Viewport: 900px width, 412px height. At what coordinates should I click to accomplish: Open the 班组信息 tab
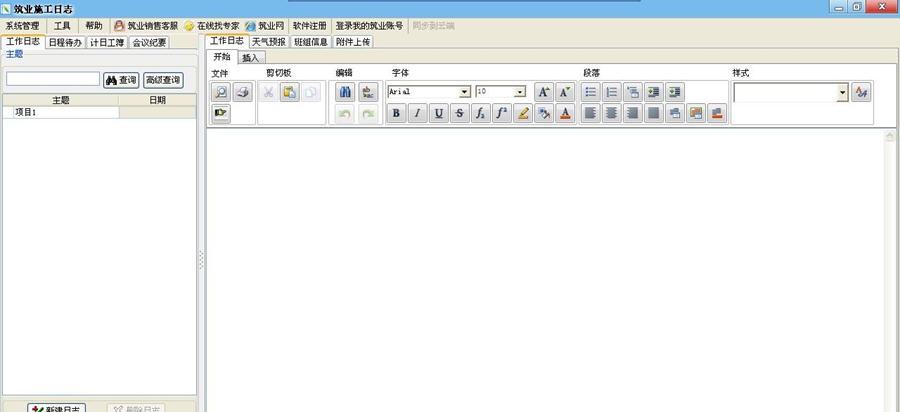(x=311, y=42)
